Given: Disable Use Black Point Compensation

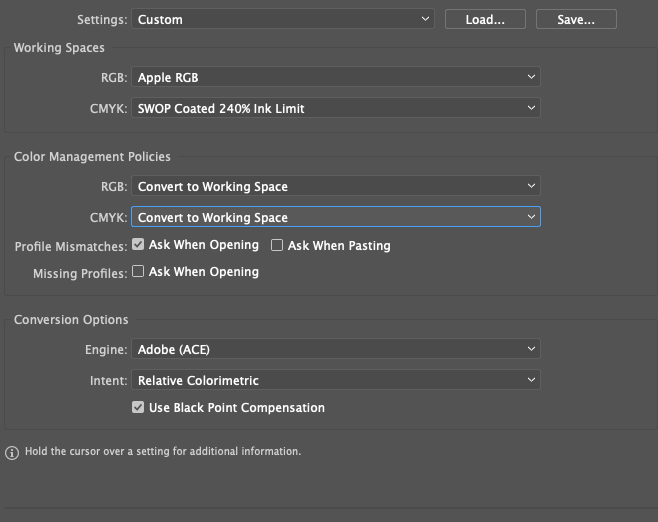Looking at the screenshot, I should 138,408.
